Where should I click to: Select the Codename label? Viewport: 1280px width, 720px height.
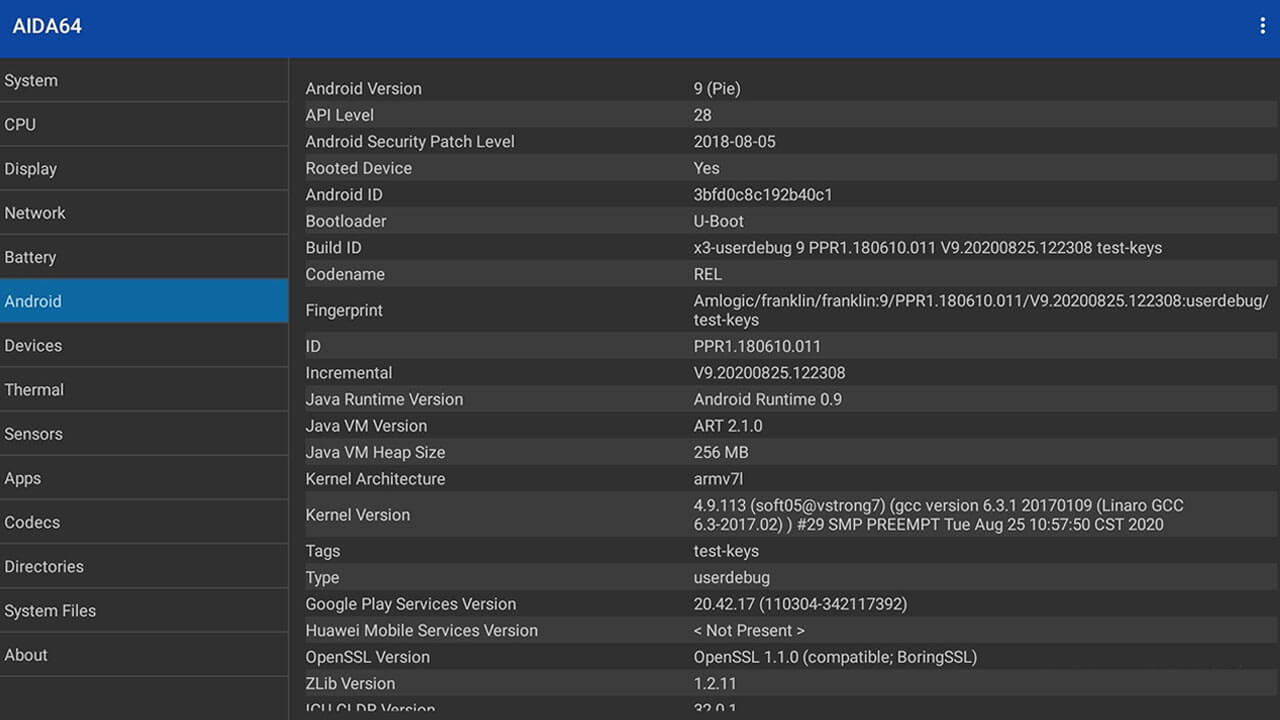click(345, 274)
